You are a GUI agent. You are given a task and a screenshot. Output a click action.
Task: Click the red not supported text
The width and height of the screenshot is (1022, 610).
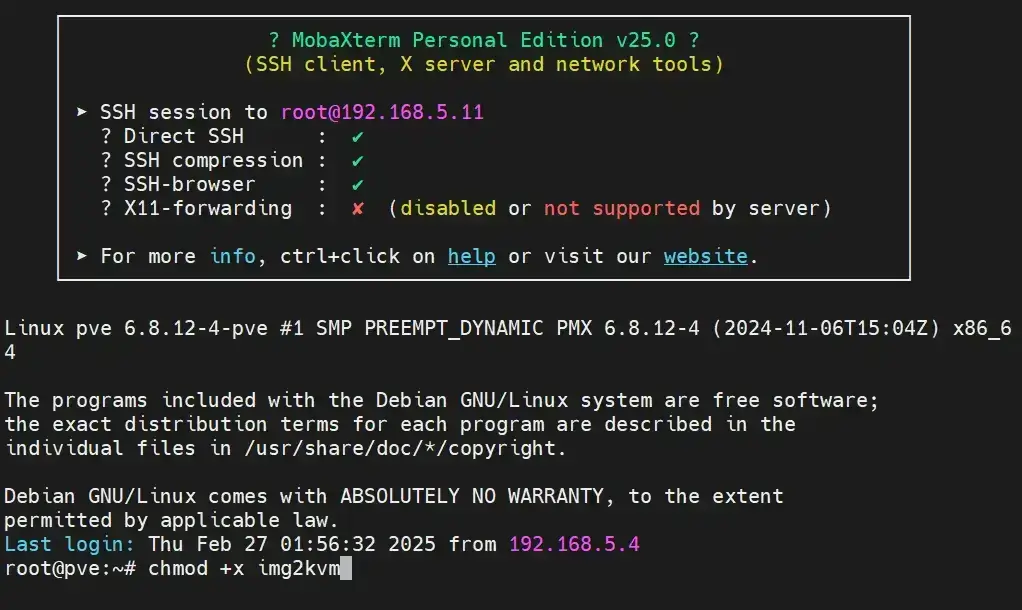(x=621, y=208)
